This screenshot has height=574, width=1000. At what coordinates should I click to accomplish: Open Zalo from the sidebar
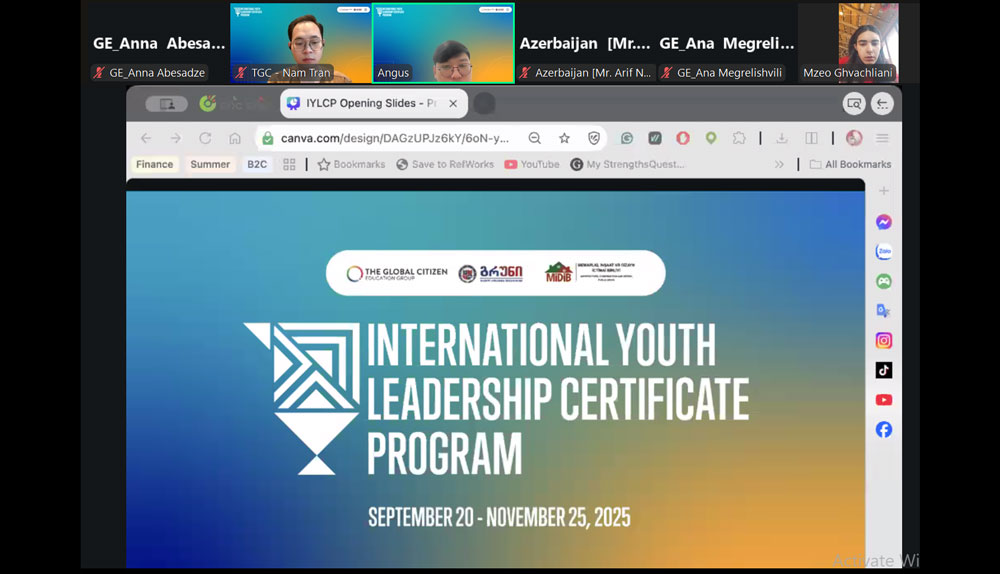point(884,252)
